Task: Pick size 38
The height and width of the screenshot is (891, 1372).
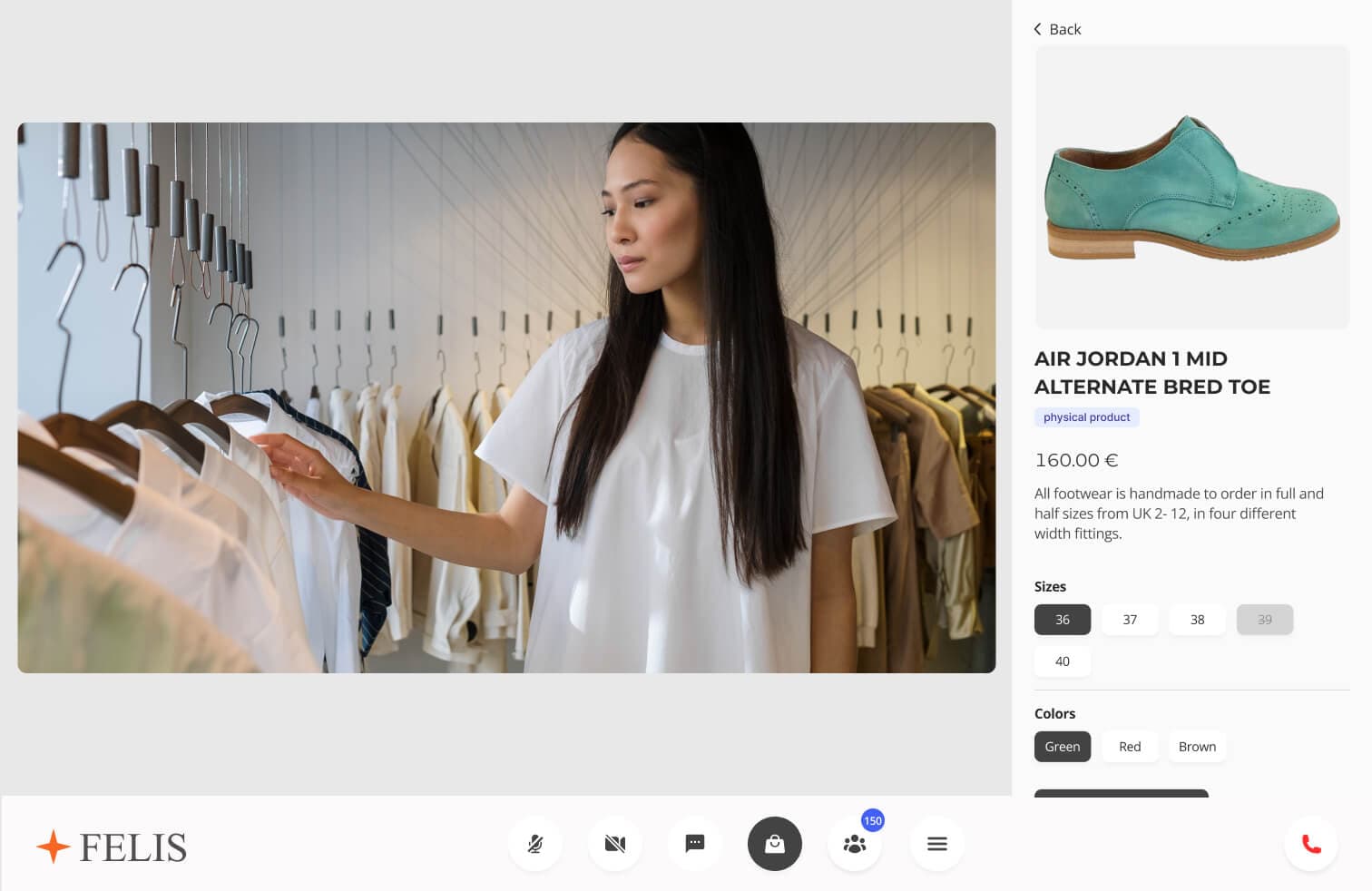Action: 1197,620
